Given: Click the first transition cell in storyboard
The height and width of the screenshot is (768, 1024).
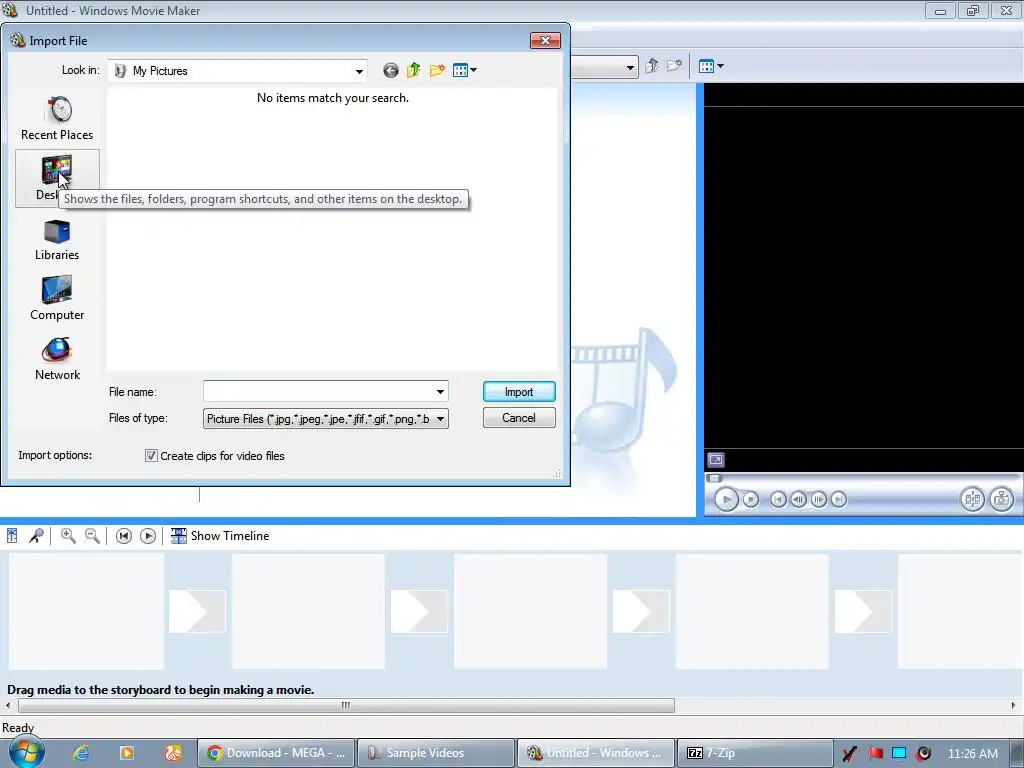Looking at the screenshot, I should (197, 611).
